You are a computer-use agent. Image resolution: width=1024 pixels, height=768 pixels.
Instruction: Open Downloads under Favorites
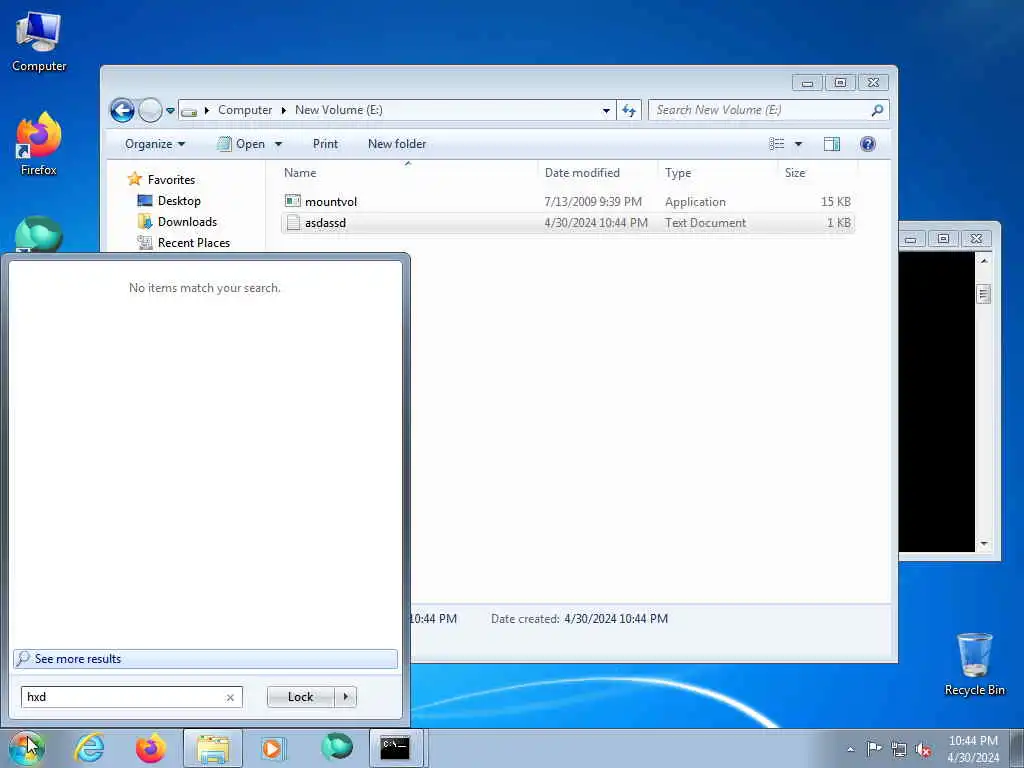(x=187, y=221)
